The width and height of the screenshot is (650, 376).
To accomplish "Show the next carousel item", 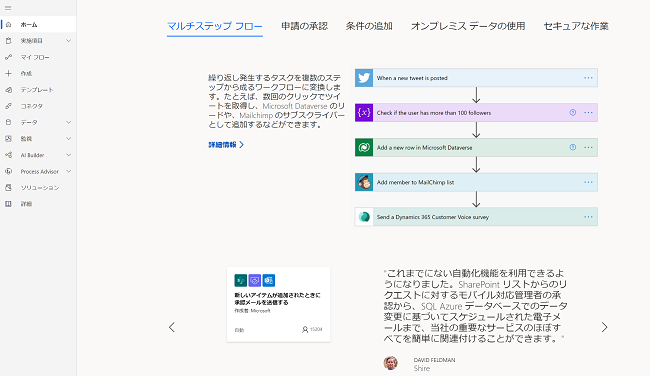I will tap(604, 327).
